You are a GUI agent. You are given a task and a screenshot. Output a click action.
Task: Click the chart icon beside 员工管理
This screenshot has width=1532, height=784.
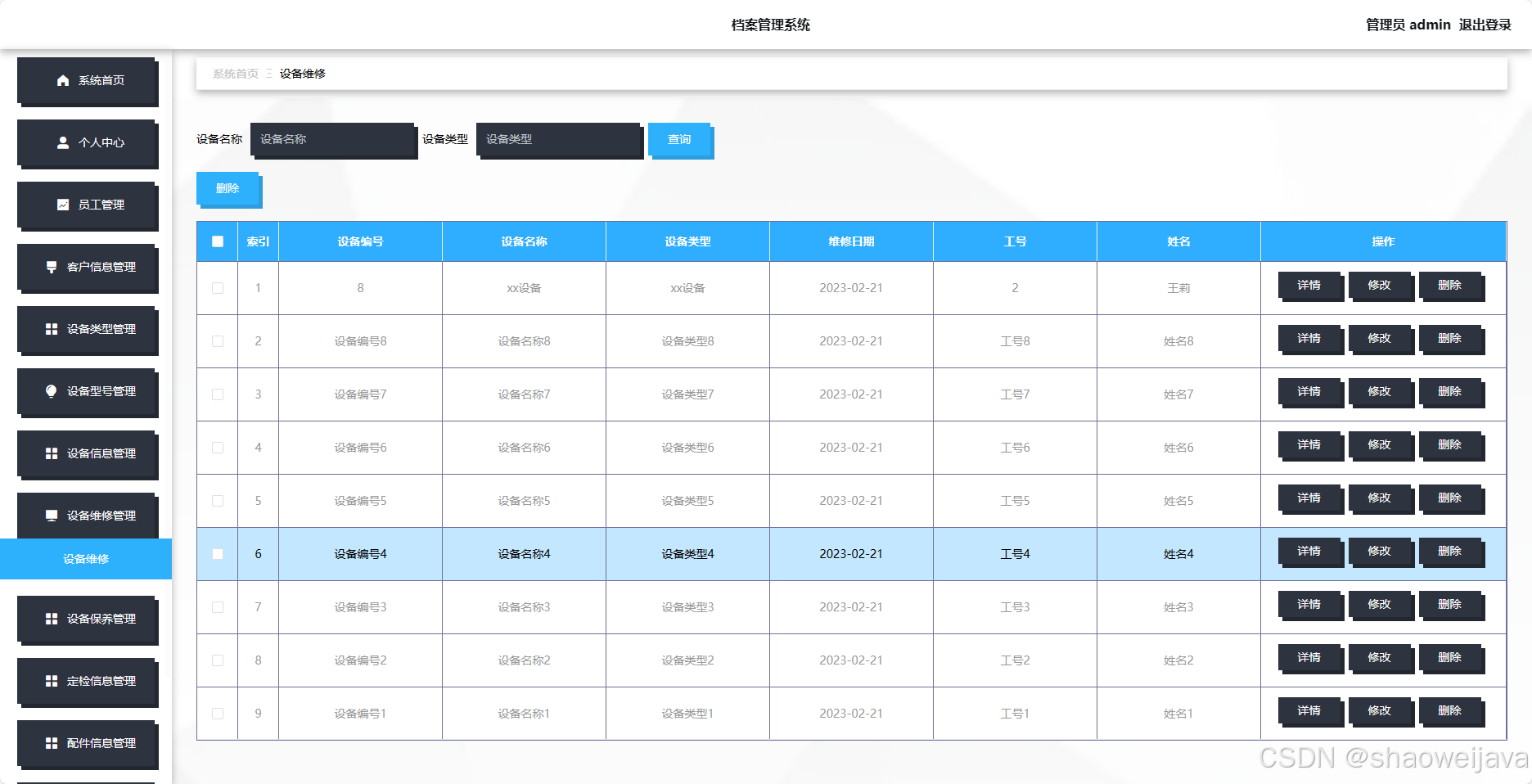[x=63, y=205]
